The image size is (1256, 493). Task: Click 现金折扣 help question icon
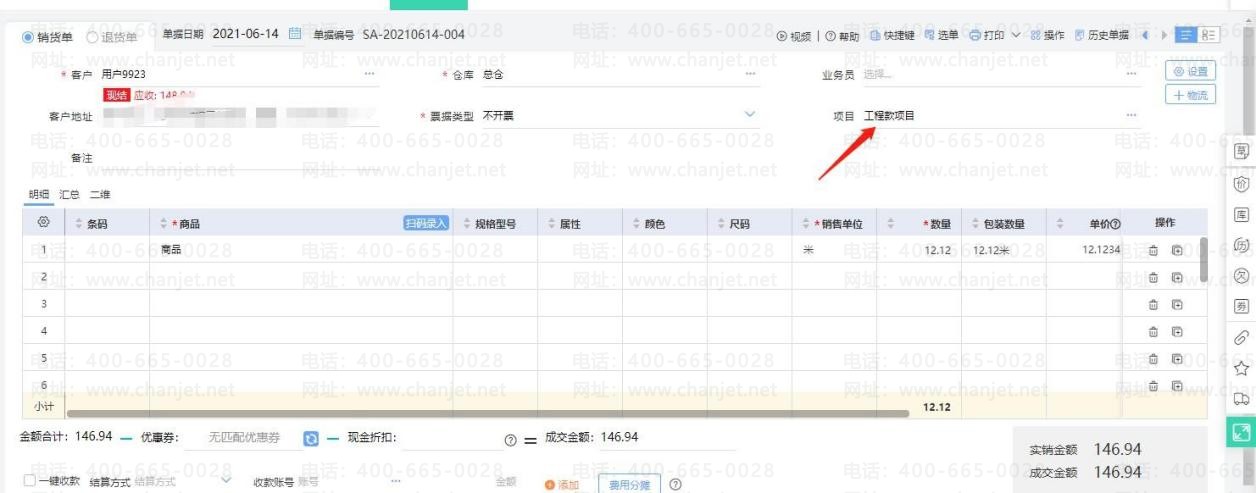[x=511, y=439]
